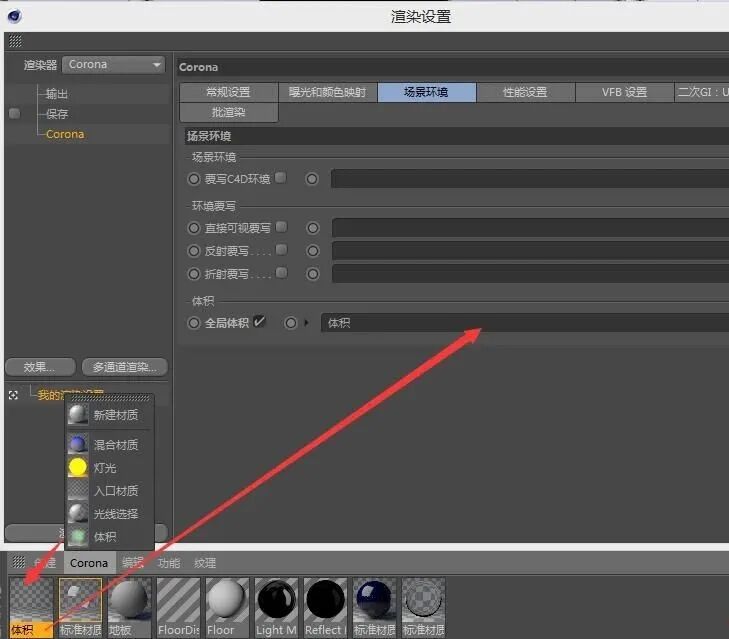This screenshot has width=729, height=639.
Task: Switch to the 常规设置 tab
Action: [229, 92]
